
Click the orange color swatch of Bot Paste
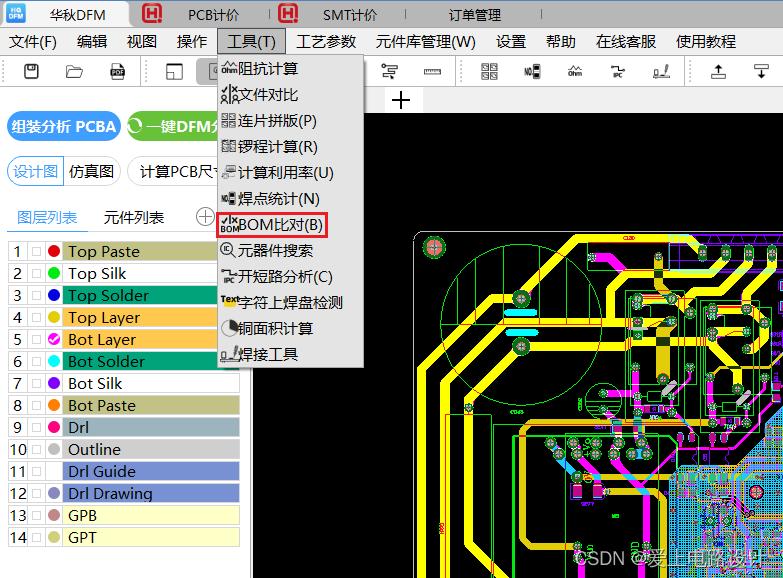54,405
